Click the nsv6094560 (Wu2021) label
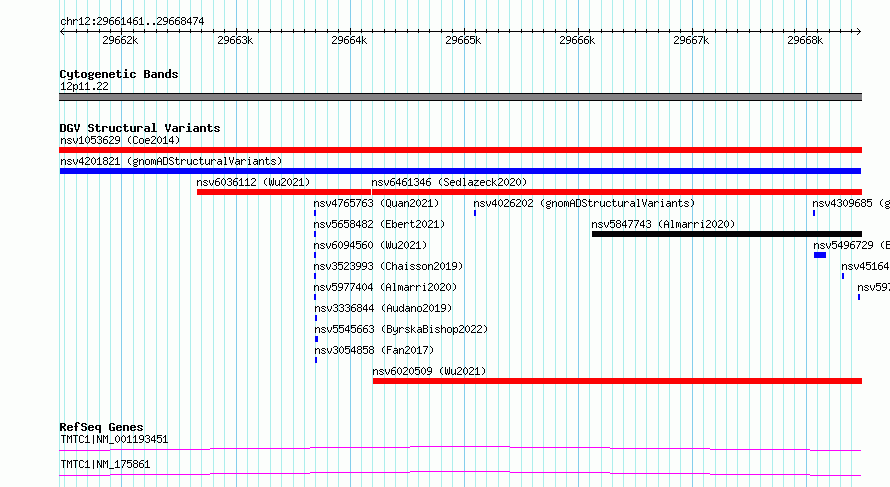 point(370,245)
